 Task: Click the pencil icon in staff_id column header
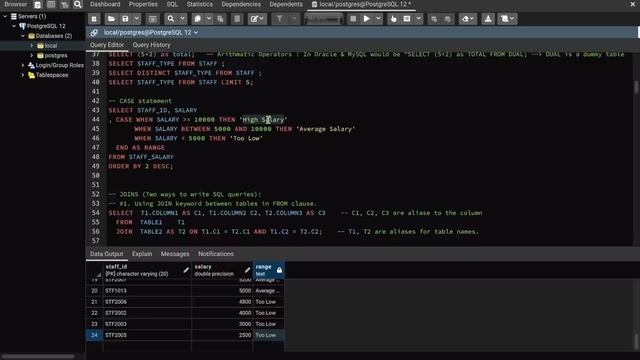(x=186, y=270)
